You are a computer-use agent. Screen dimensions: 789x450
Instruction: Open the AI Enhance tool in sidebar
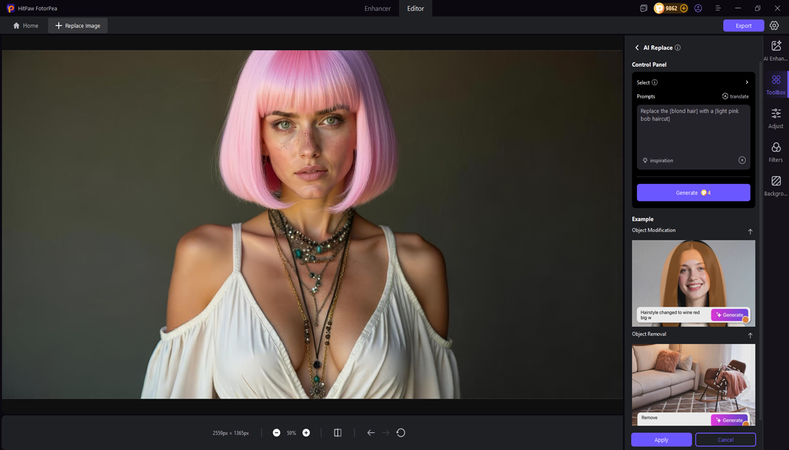click(x=776, y=50)
